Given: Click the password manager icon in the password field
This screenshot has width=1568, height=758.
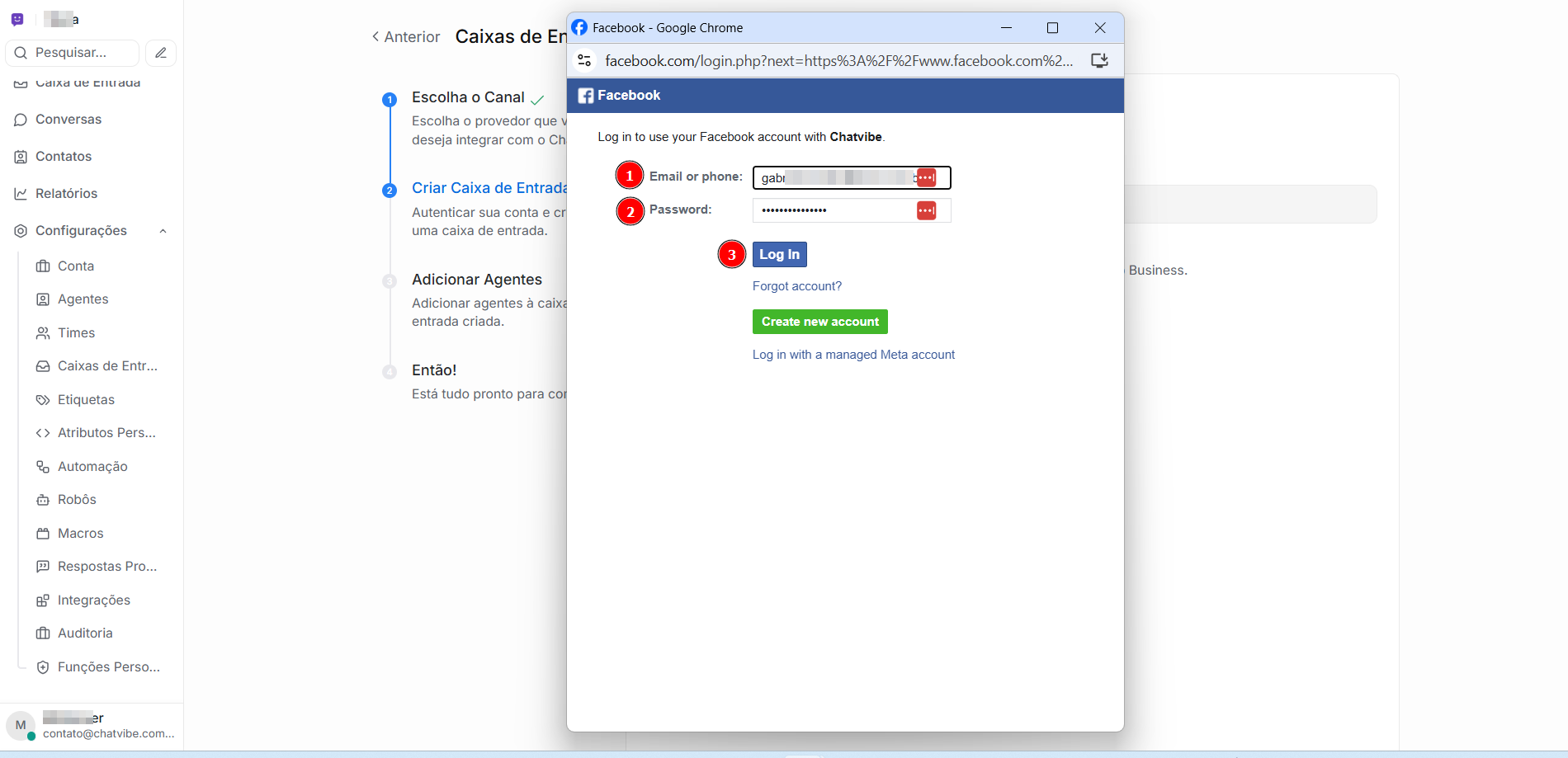Looking at the screenshot, I should (927, 211).
